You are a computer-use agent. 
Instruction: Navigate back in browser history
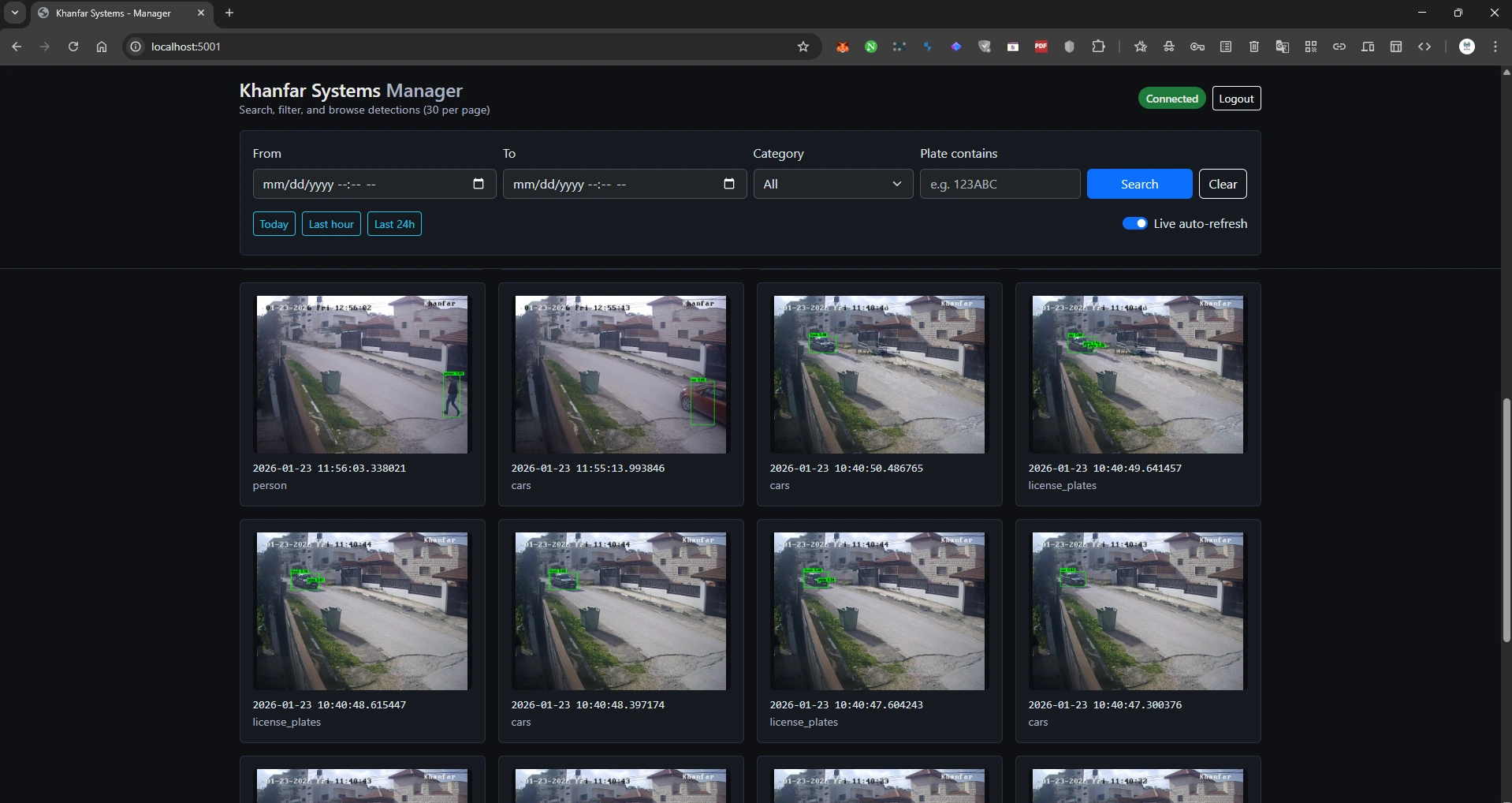[x=17, y=47]
